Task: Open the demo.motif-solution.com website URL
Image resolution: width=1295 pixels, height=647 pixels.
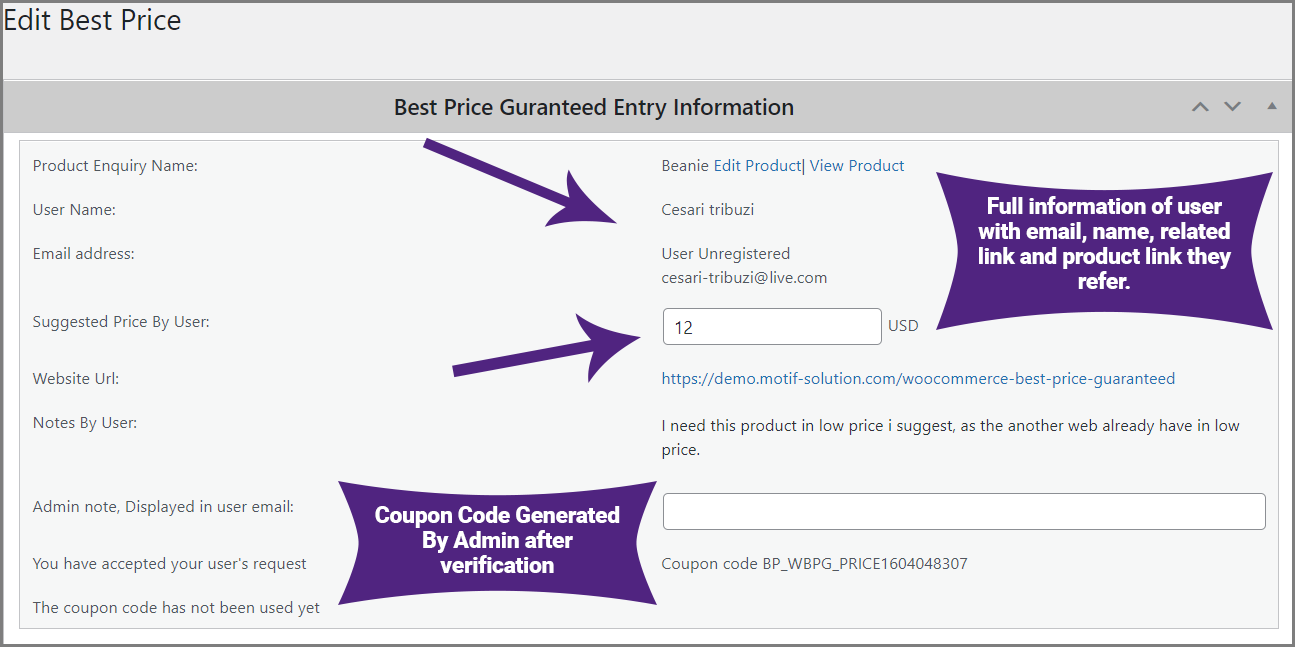Action: tap(918, 379)
